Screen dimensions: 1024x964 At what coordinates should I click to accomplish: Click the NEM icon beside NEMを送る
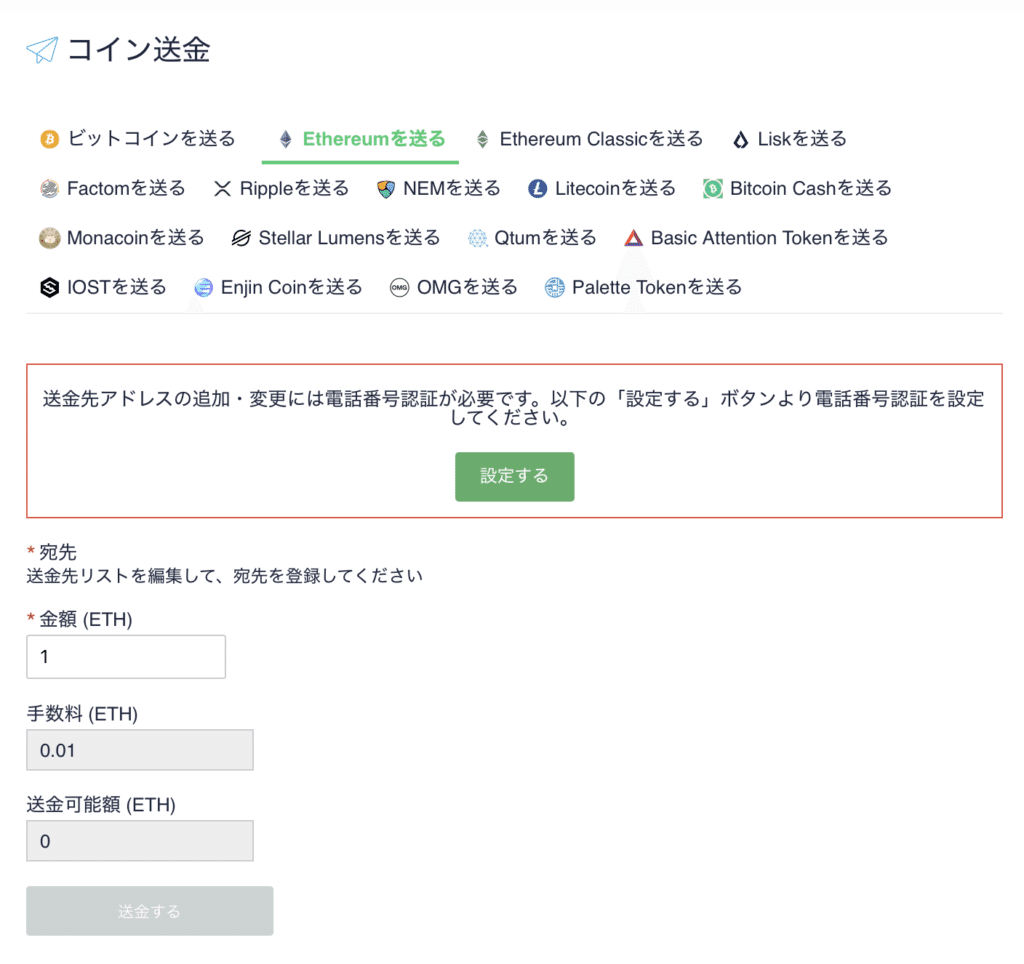pyautogui.click(x=386, y=187)
